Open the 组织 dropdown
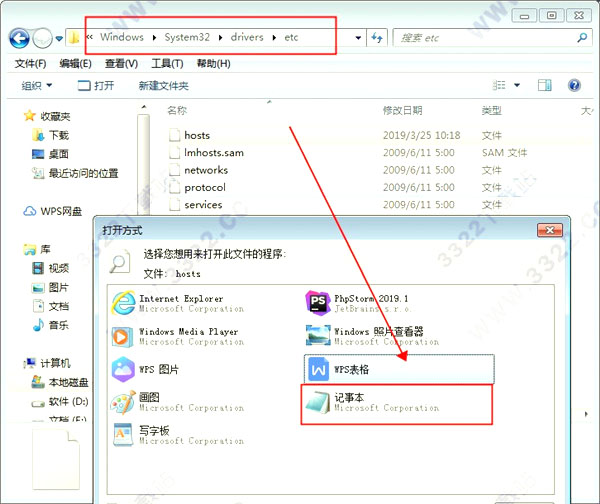 pyautogui.click(x=37, y=85)
